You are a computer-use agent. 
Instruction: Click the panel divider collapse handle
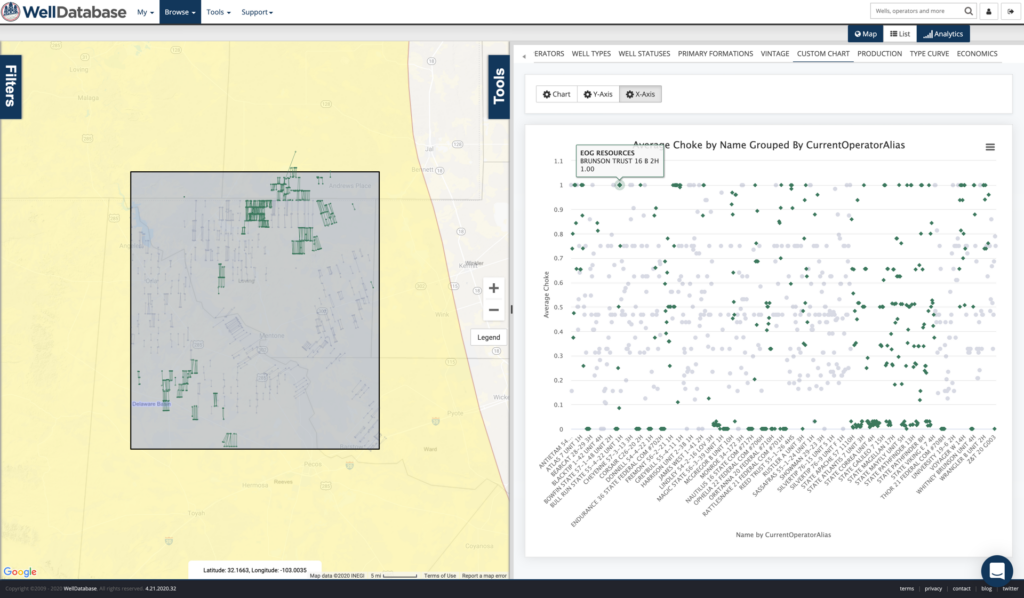point(511,309)
